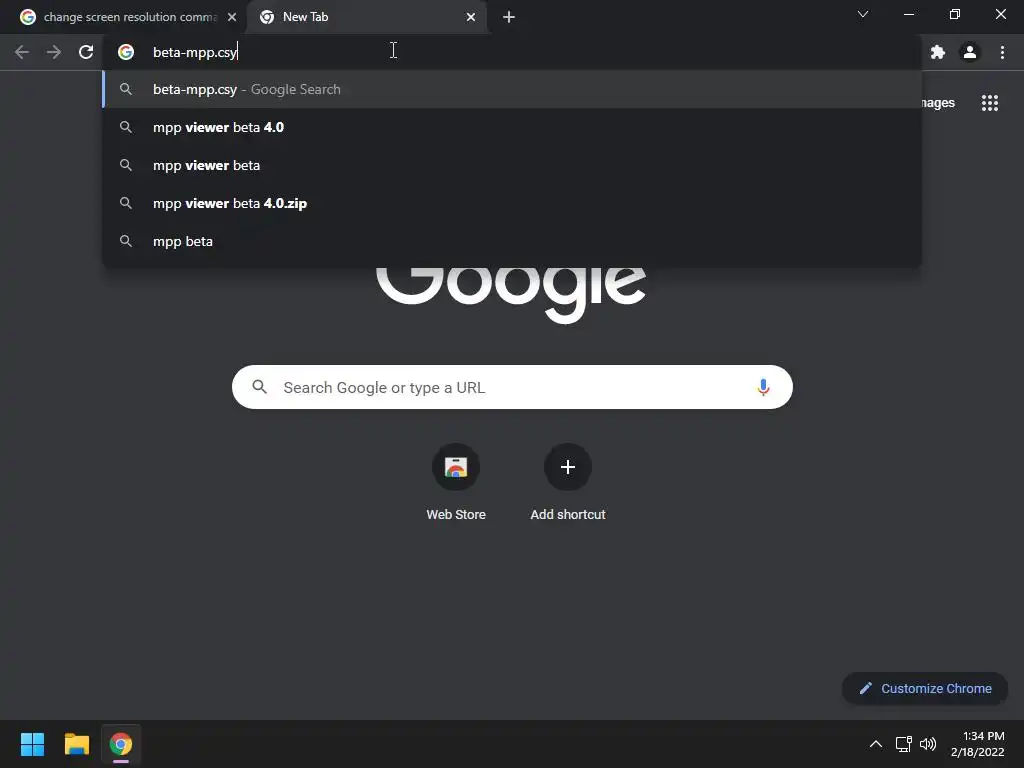Open the Chrome profile avatar
The width and height of the screenshot is (1024, 768).
970,52
